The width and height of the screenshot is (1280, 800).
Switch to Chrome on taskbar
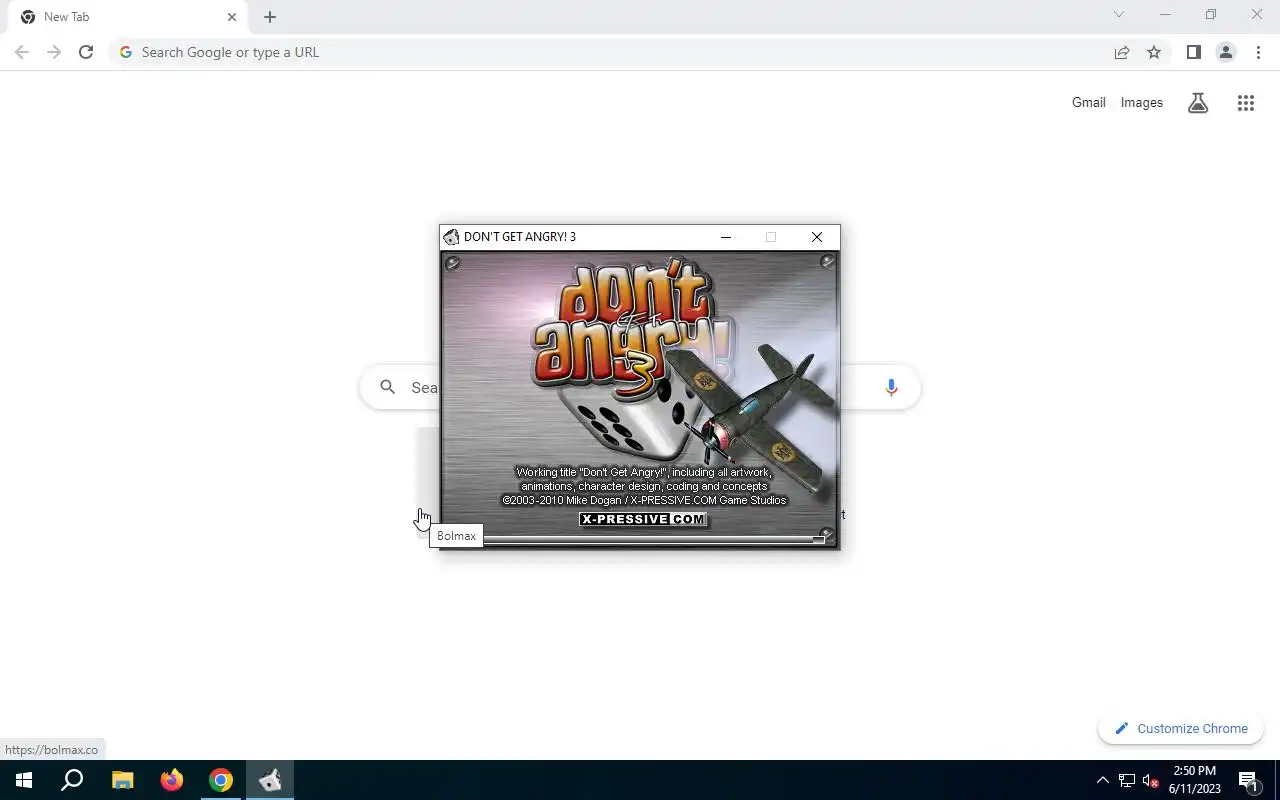tap(221, 780)
